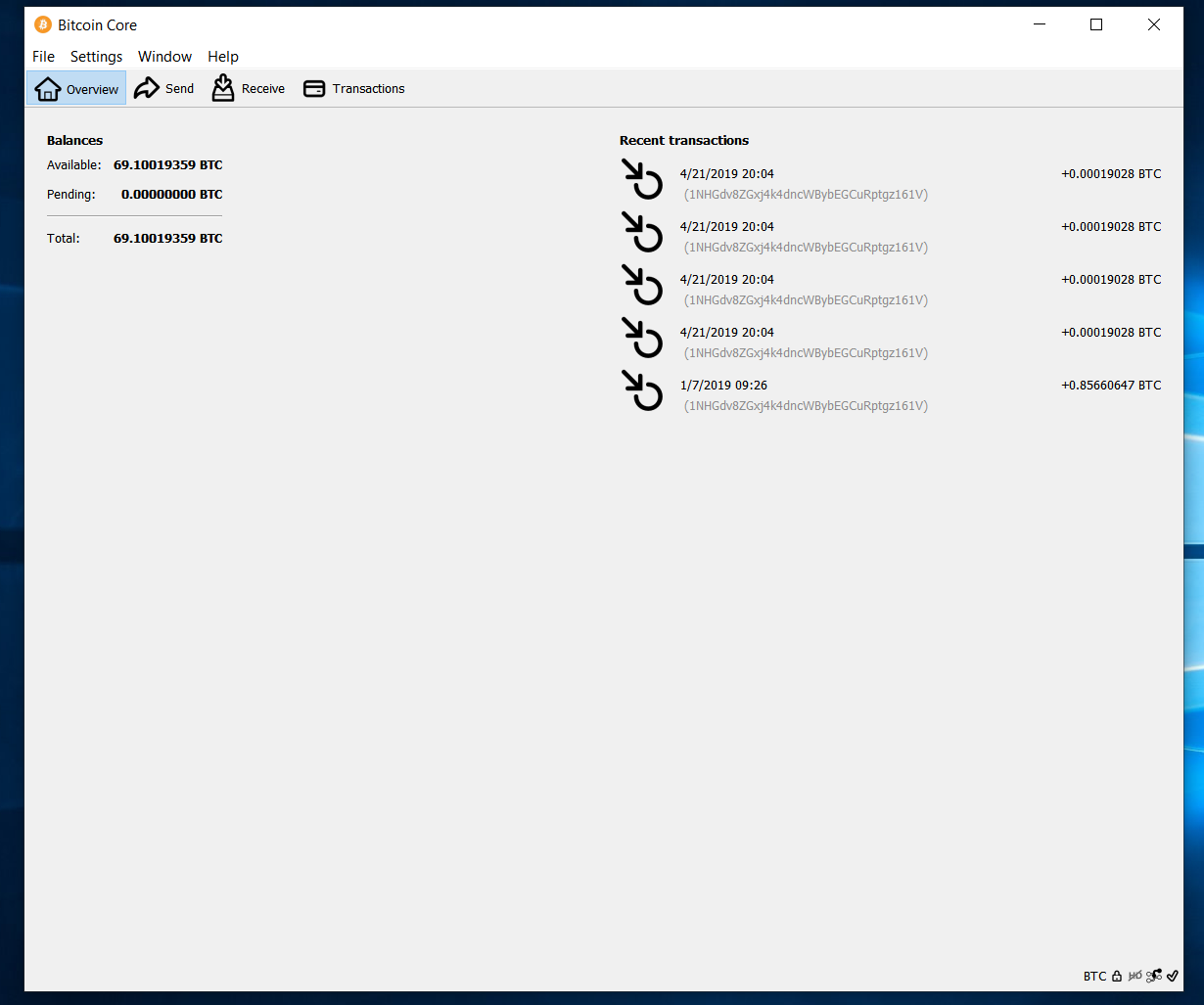Click the crossed-out HD wallet icon

pos(1135,976)
